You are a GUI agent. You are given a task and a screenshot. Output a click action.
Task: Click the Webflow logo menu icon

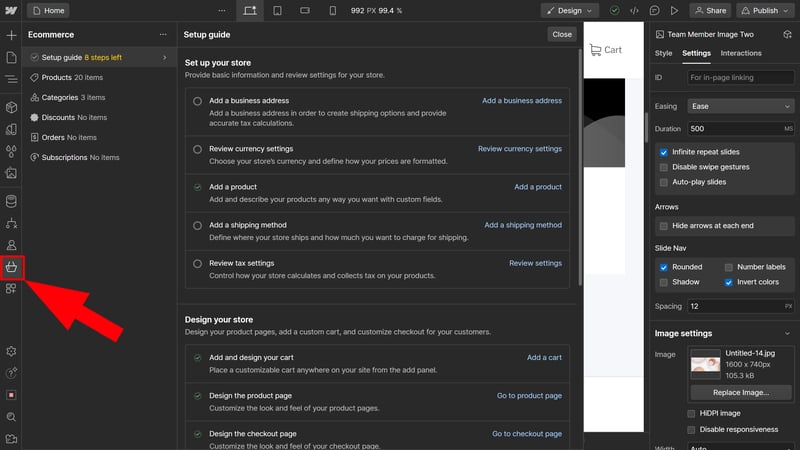pos(11,10)
